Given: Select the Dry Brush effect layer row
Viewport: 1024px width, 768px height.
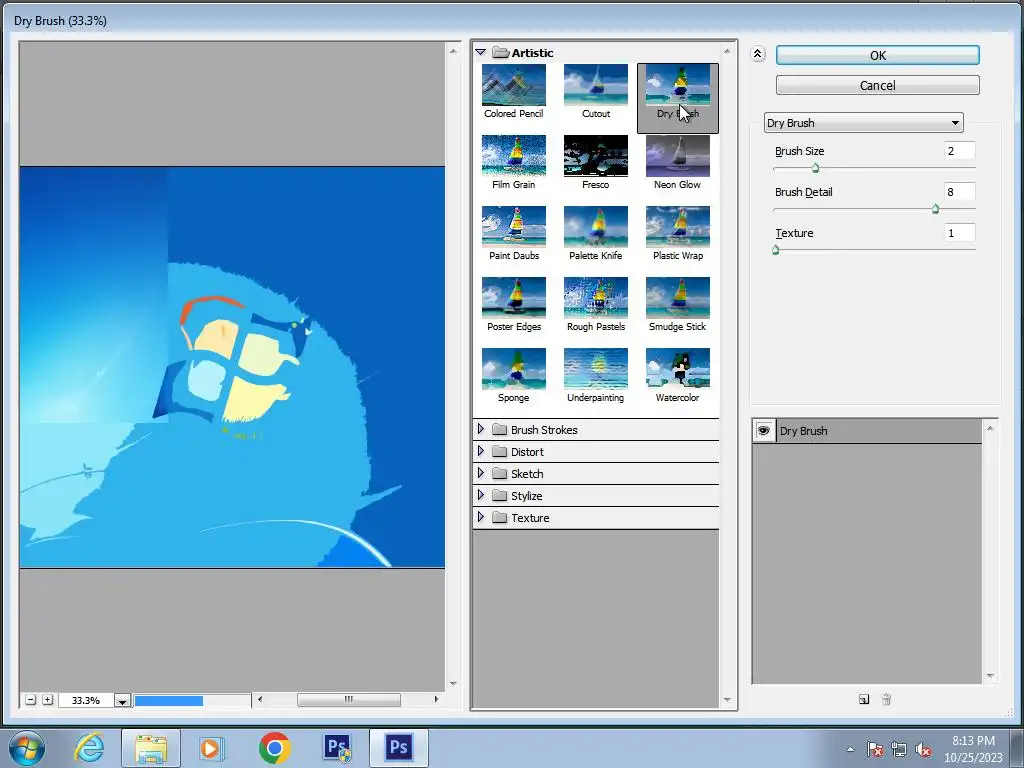Looking at the screenshot, I should pos(867,431).
